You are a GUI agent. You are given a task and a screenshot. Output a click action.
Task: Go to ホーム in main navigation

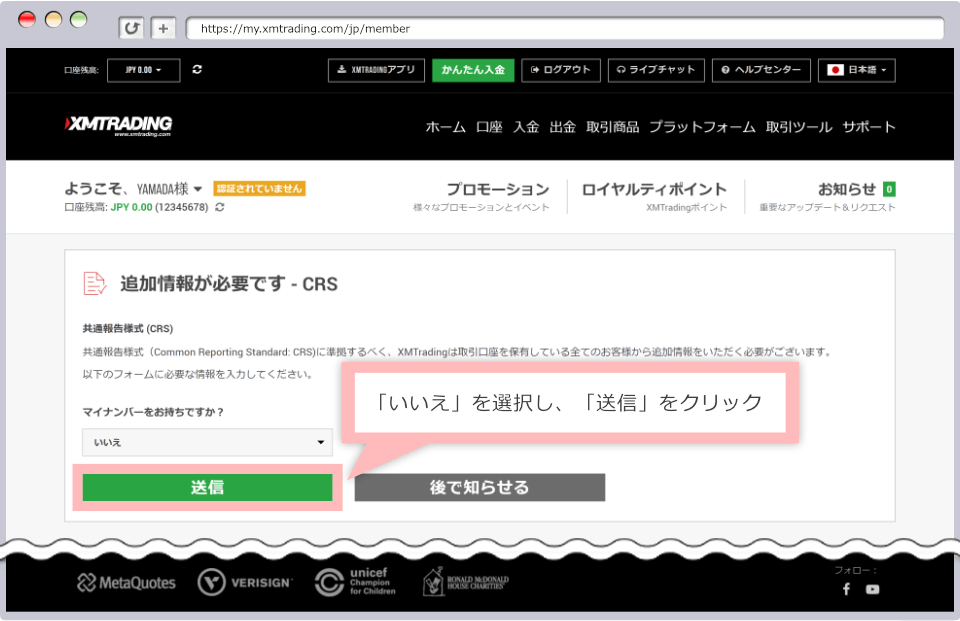(446, 127)
